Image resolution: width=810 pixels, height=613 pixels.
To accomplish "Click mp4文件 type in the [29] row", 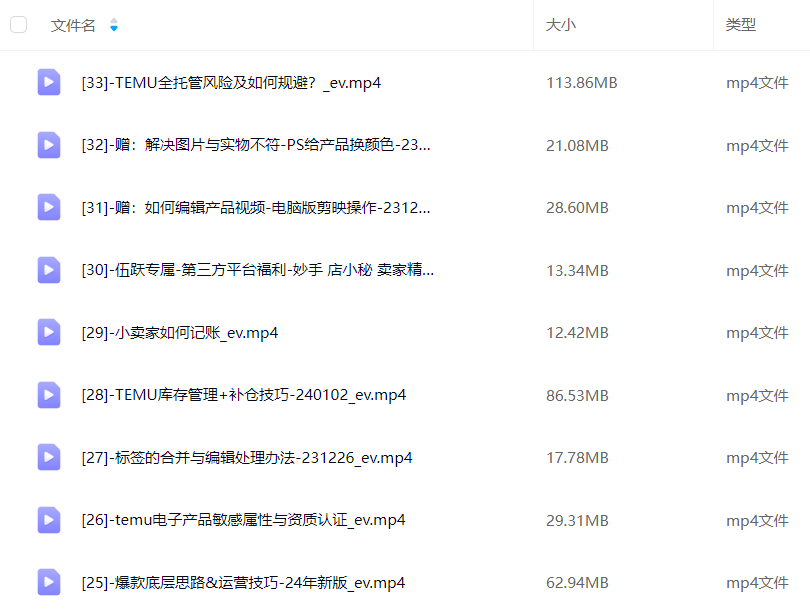I will pos(757,333).
